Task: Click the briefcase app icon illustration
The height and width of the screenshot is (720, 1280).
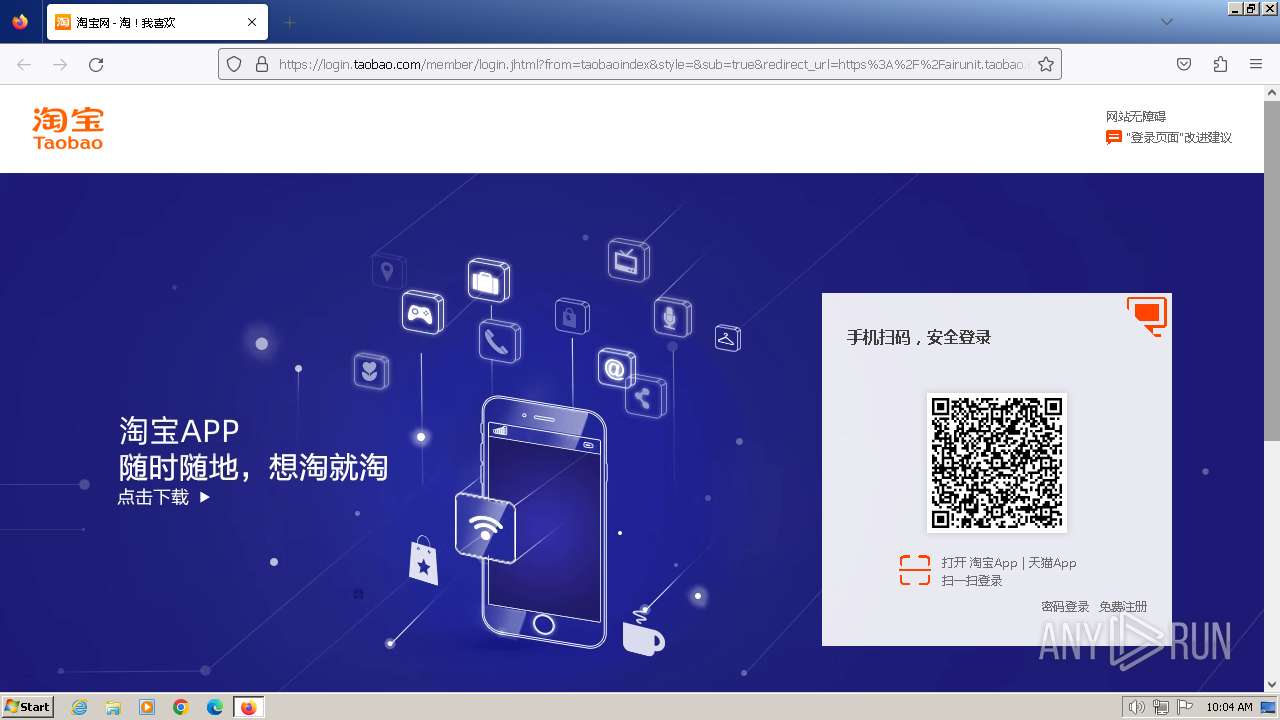Action: [x=488, y=280]
